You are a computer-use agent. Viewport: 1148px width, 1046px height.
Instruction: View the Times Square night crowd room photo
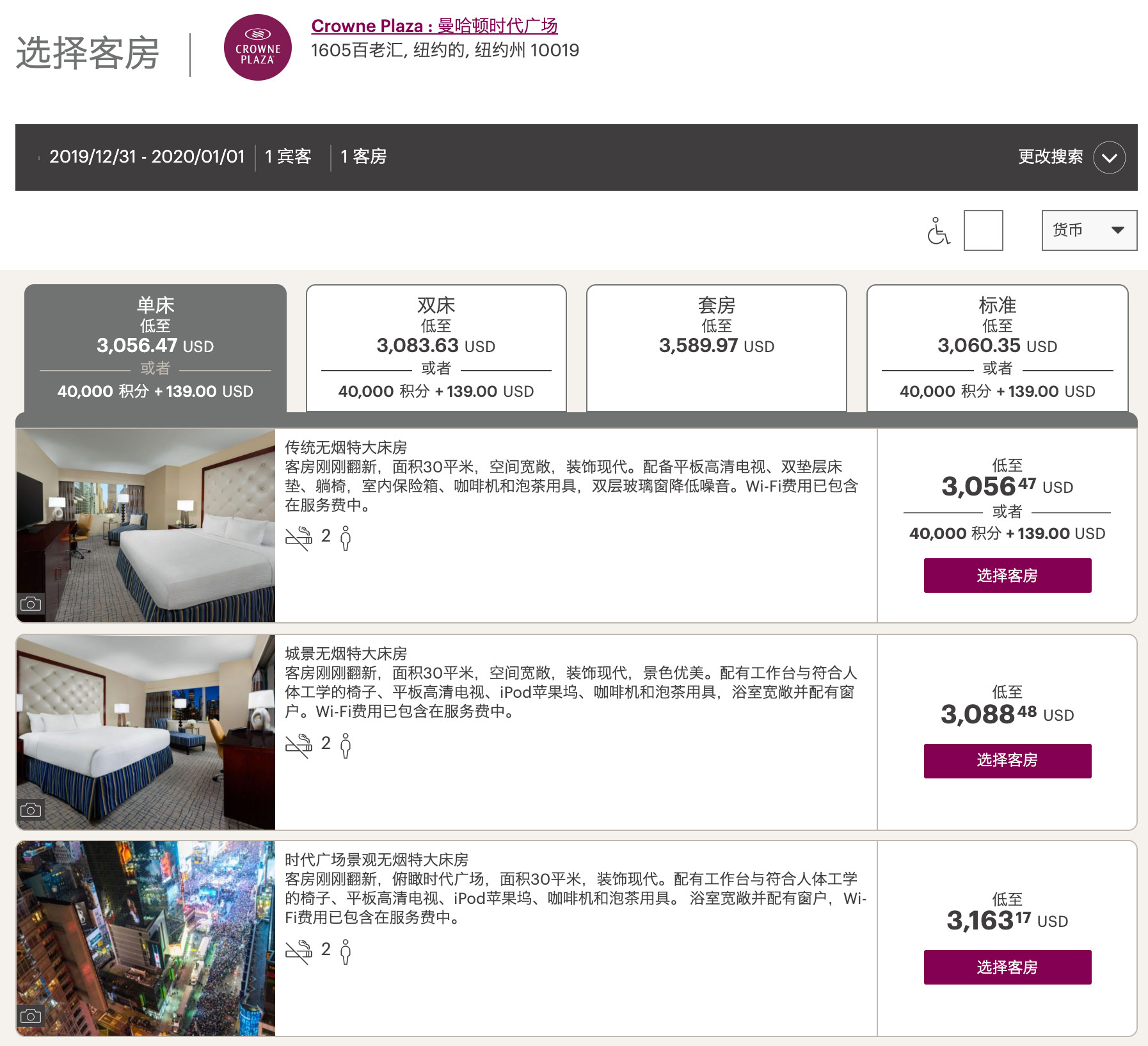click(146, 938)
